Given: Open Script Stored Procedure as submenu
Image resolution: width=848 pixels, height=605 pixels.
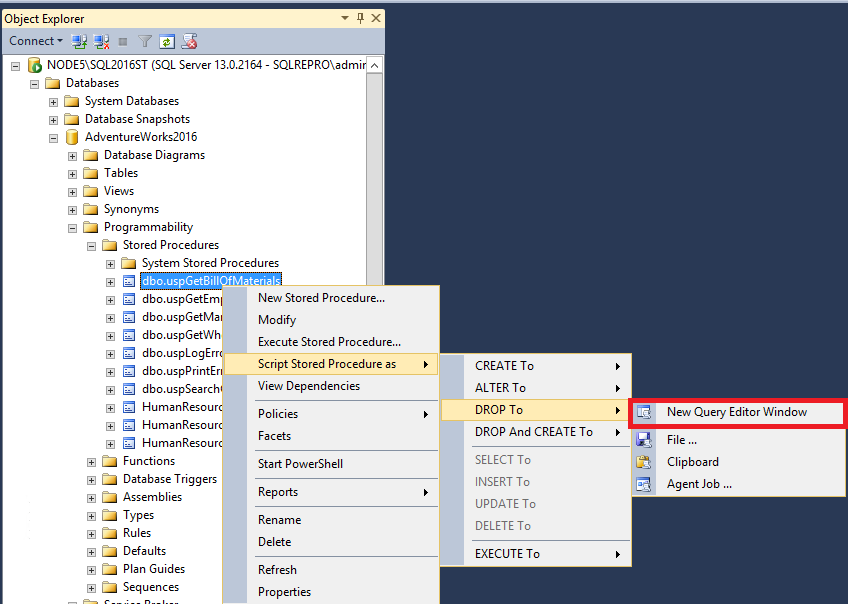Looking at the screenshot, I should [330, 364].
